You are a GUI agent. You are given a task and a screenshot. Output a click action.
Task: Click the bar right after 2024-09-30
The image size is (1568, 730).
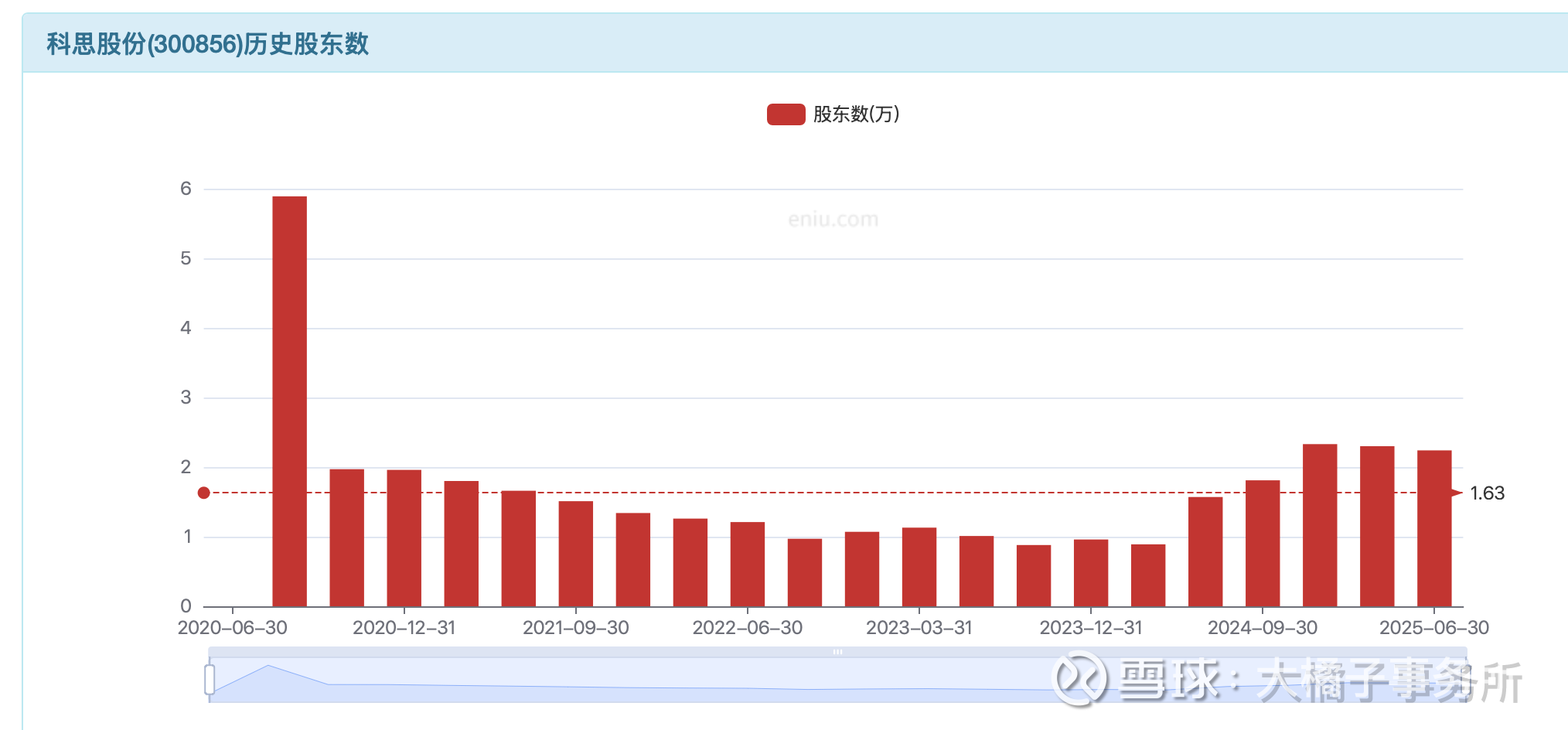coord(1319,525)
